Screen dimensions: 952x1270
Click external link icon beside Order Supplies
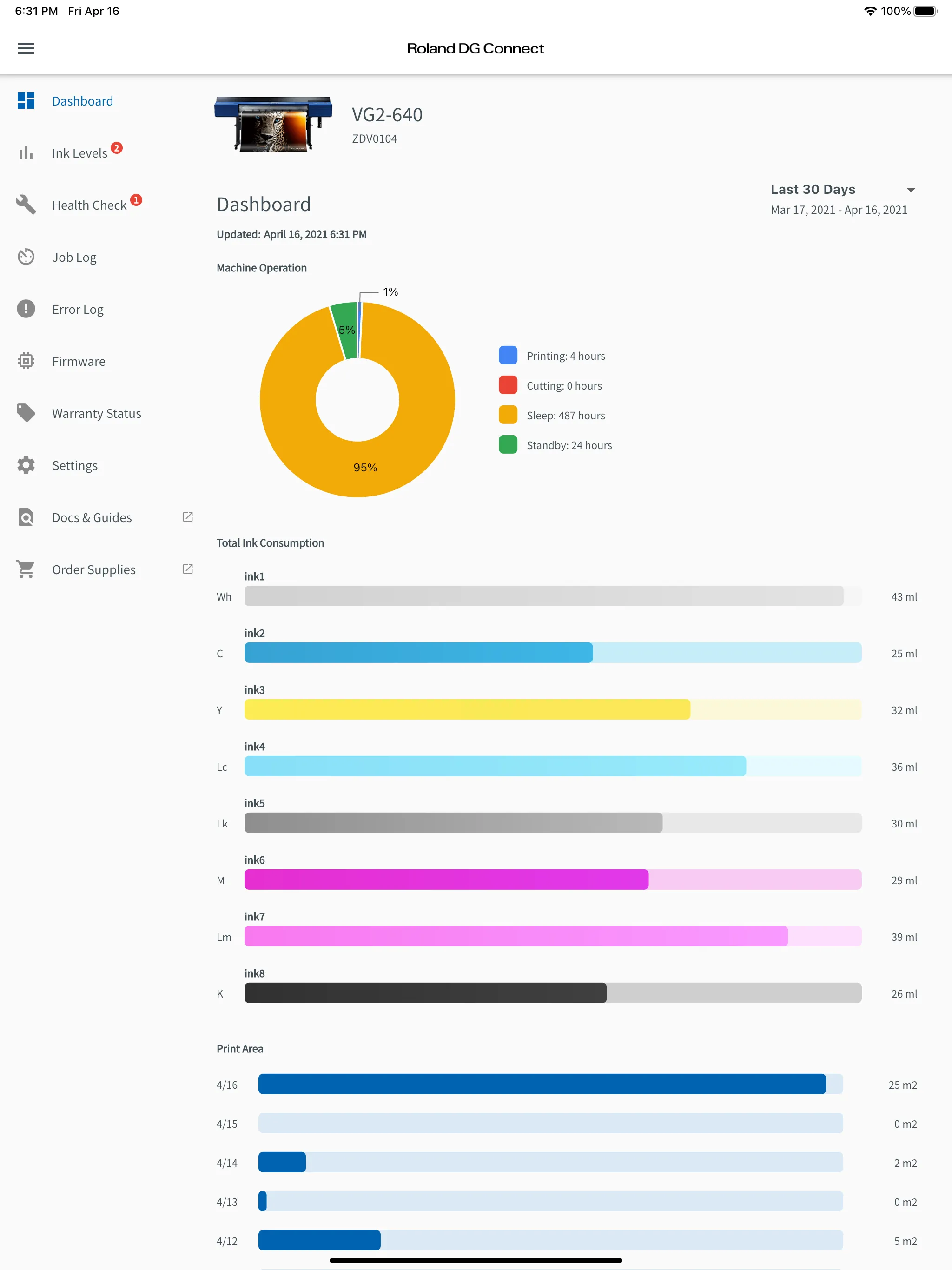coord(188,569)
